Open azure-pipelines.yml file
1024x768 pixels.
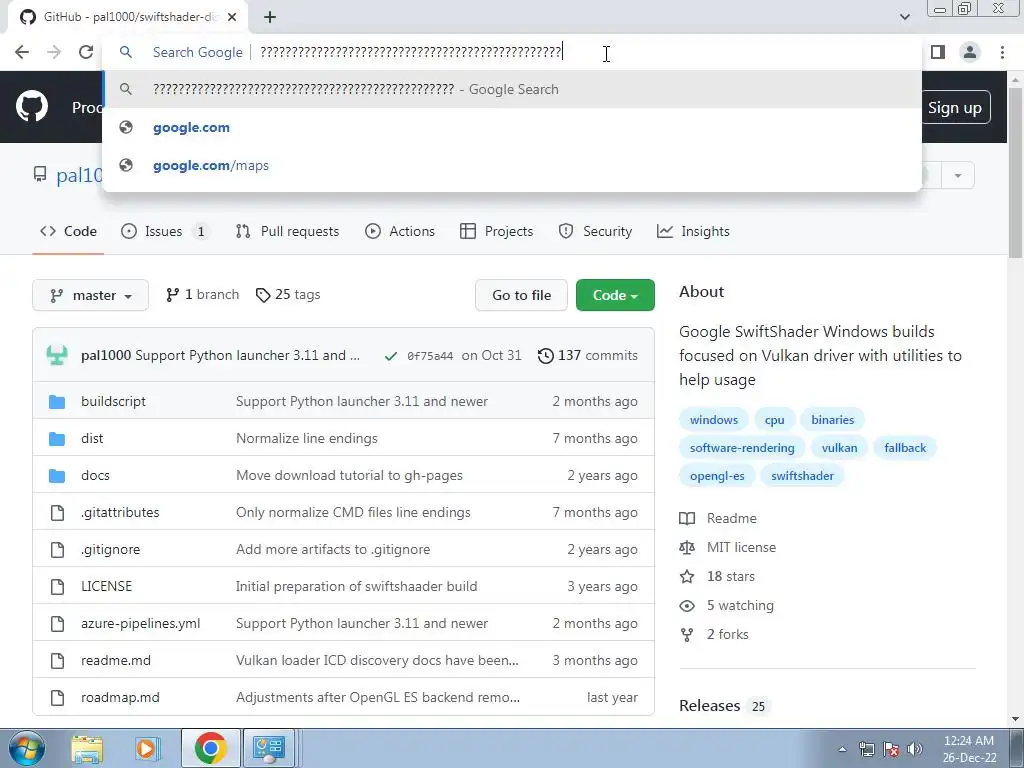pyautogui.click(x=140, y=624)
